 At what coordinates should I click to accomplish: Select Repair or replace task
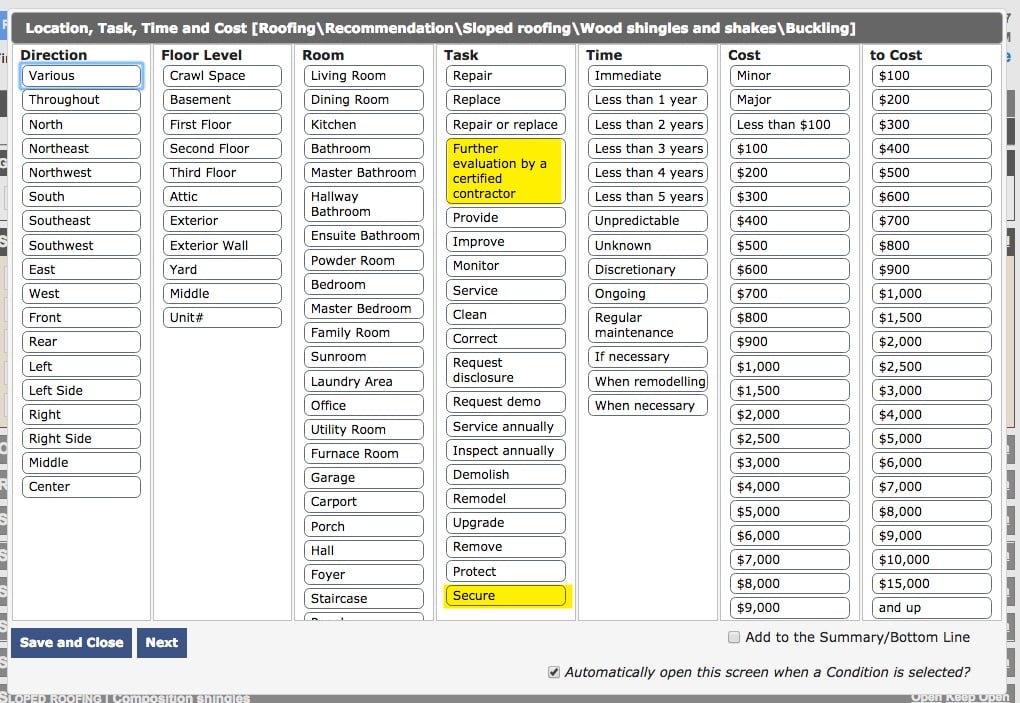505,125
